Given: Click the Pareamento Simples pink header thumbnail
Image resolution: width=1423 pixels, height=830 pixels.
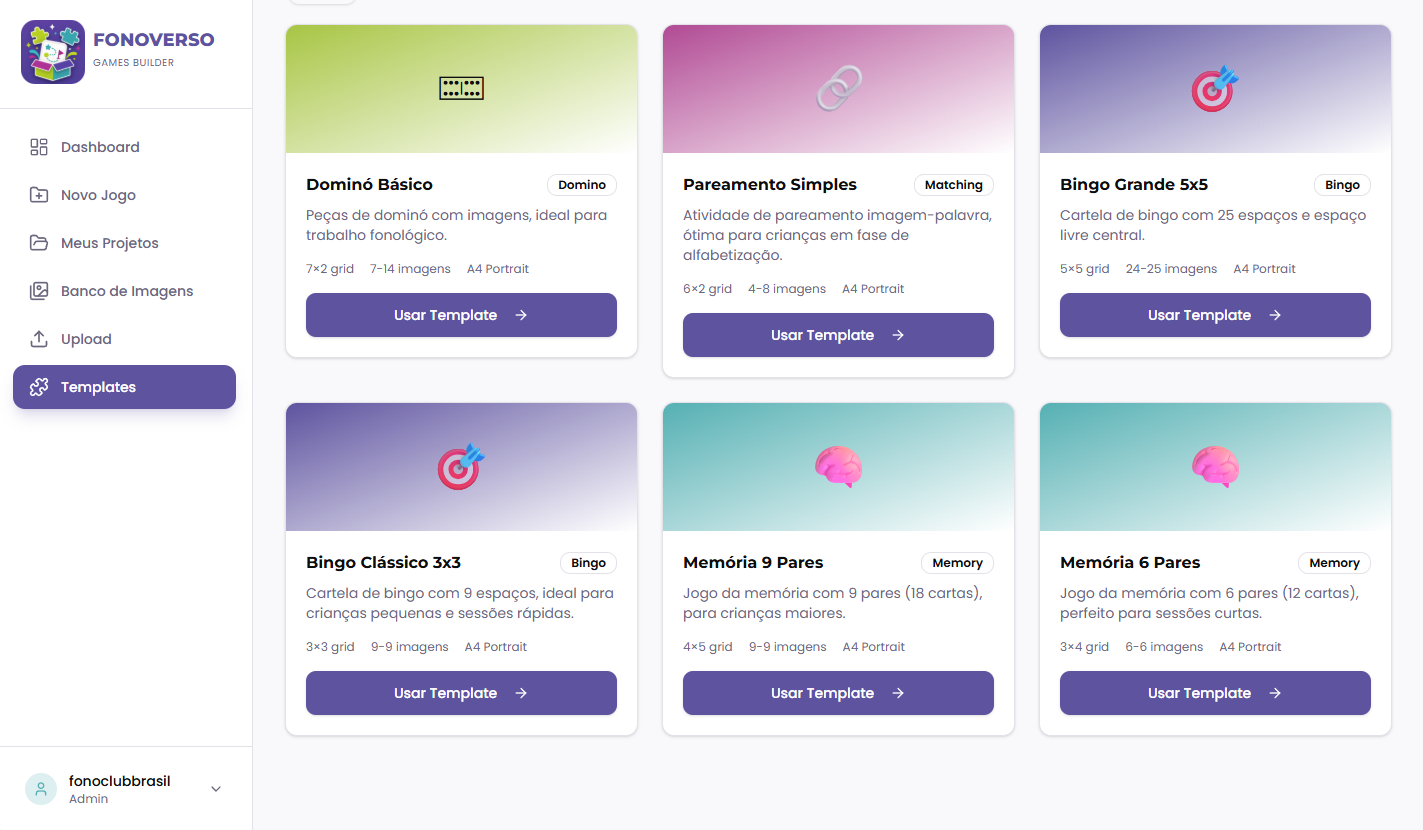Looking at the screenshot, I should coord(838,89).
